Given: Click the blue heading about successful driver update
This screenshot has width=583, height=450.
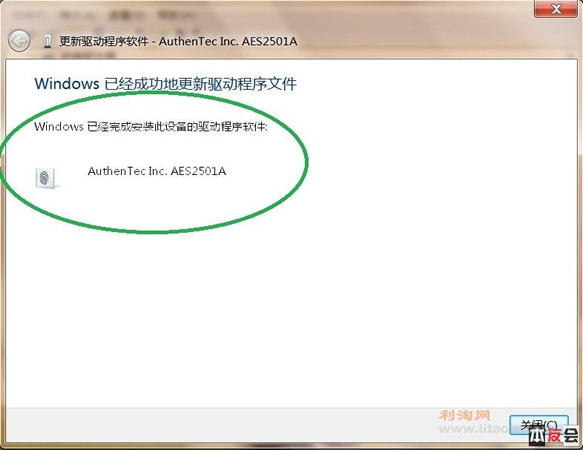Looking at the screenshot, I should (165, 84).
